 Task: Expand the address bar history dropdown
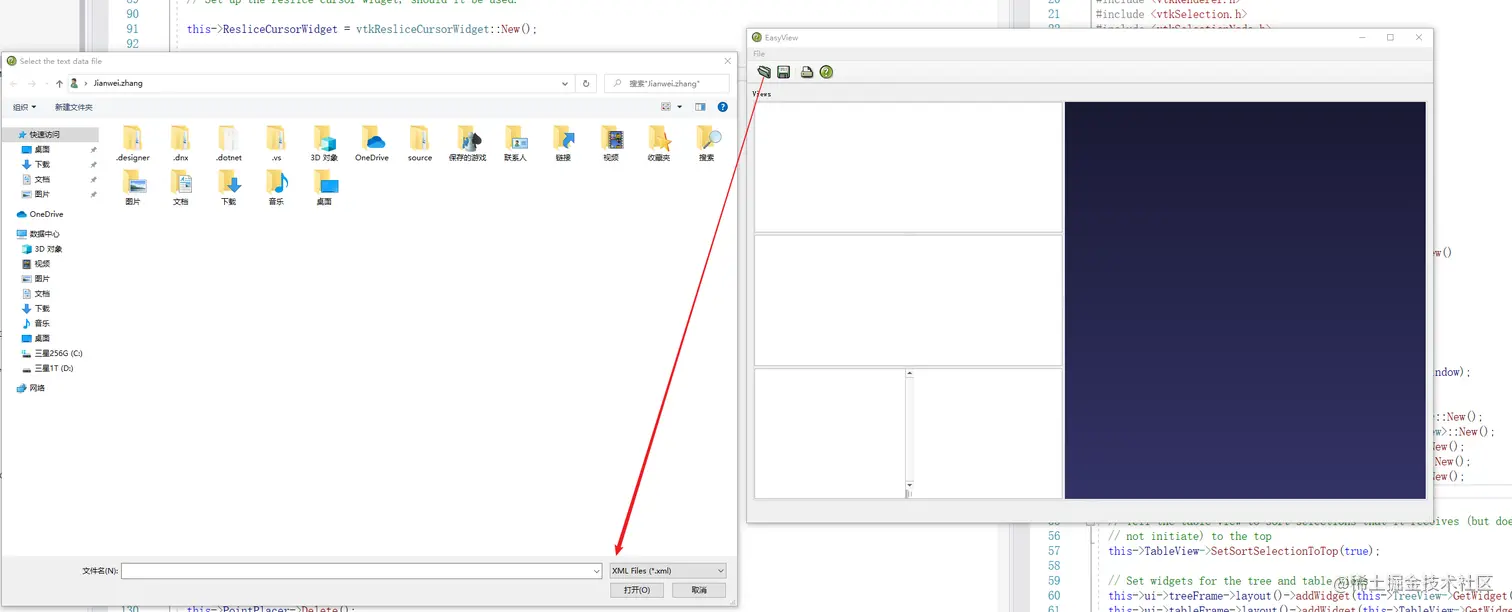pyautogui.click(x=565, y=84)
